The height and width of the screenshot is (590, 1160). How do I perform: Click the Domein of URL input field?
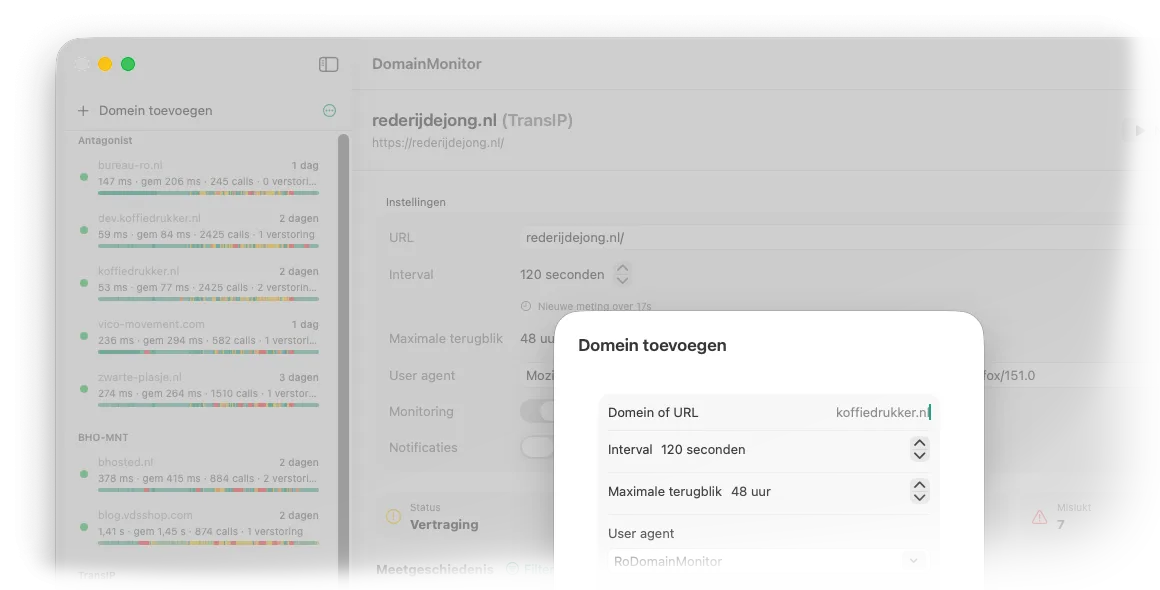(769, 413)
